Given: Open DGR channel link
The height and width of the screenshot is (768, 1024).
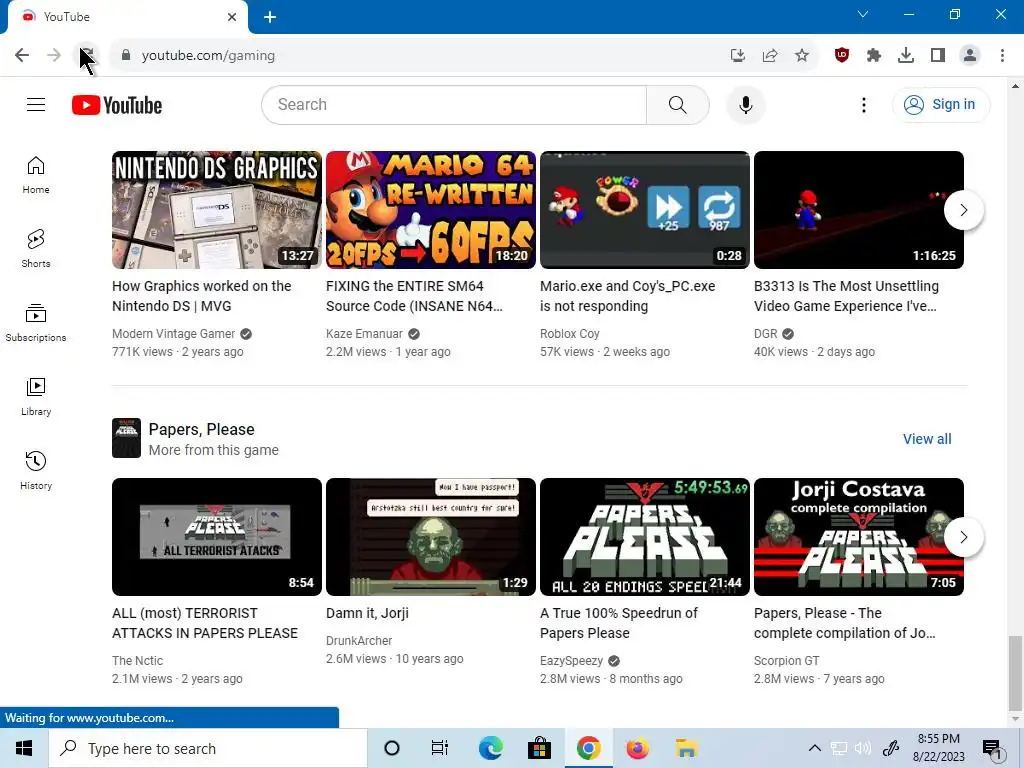Looking at the screenshot, I should tap(765, 334).
